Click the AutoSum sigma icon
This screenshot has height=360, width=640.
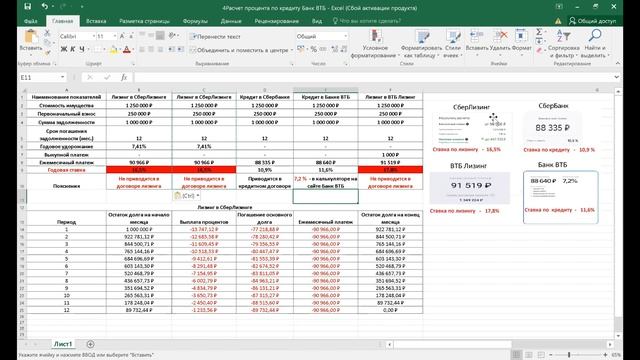click(x=539, y=32)
